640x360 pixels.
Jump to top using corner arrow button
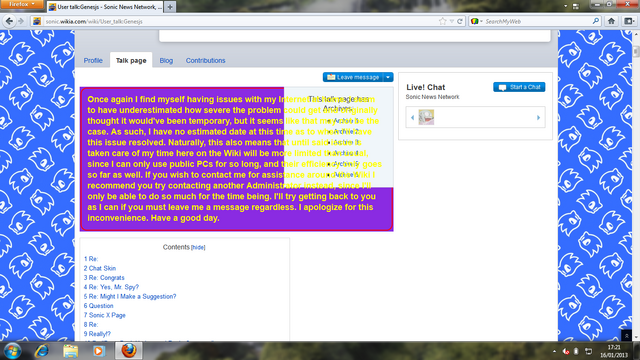pos(626,336)
